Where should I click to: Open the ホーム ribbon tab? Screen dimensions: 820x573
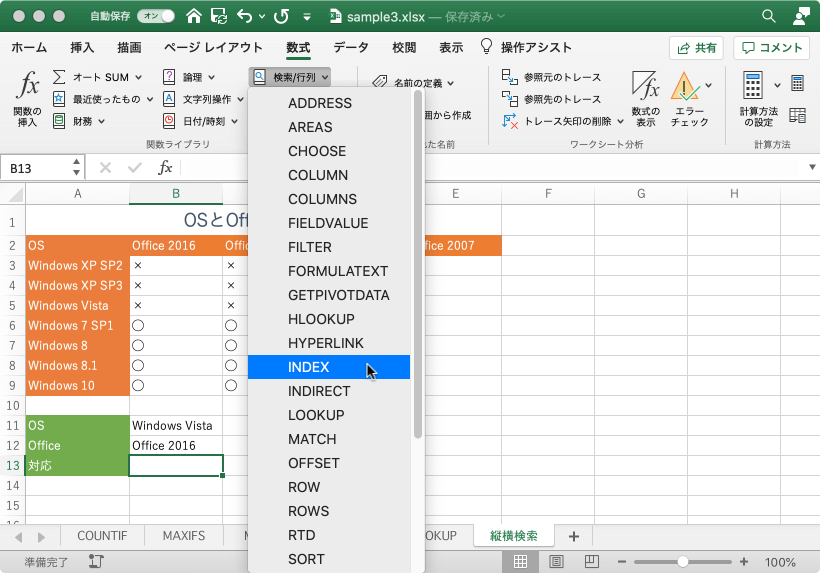29,48
